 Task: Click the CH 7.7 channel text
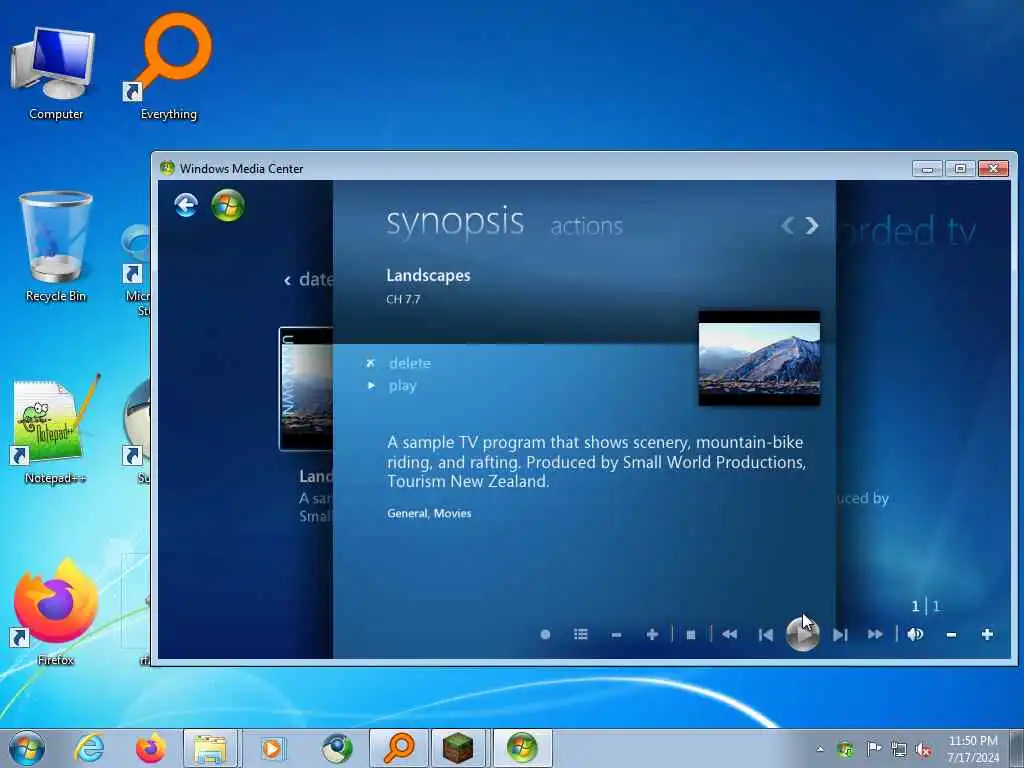coord(403,300)
